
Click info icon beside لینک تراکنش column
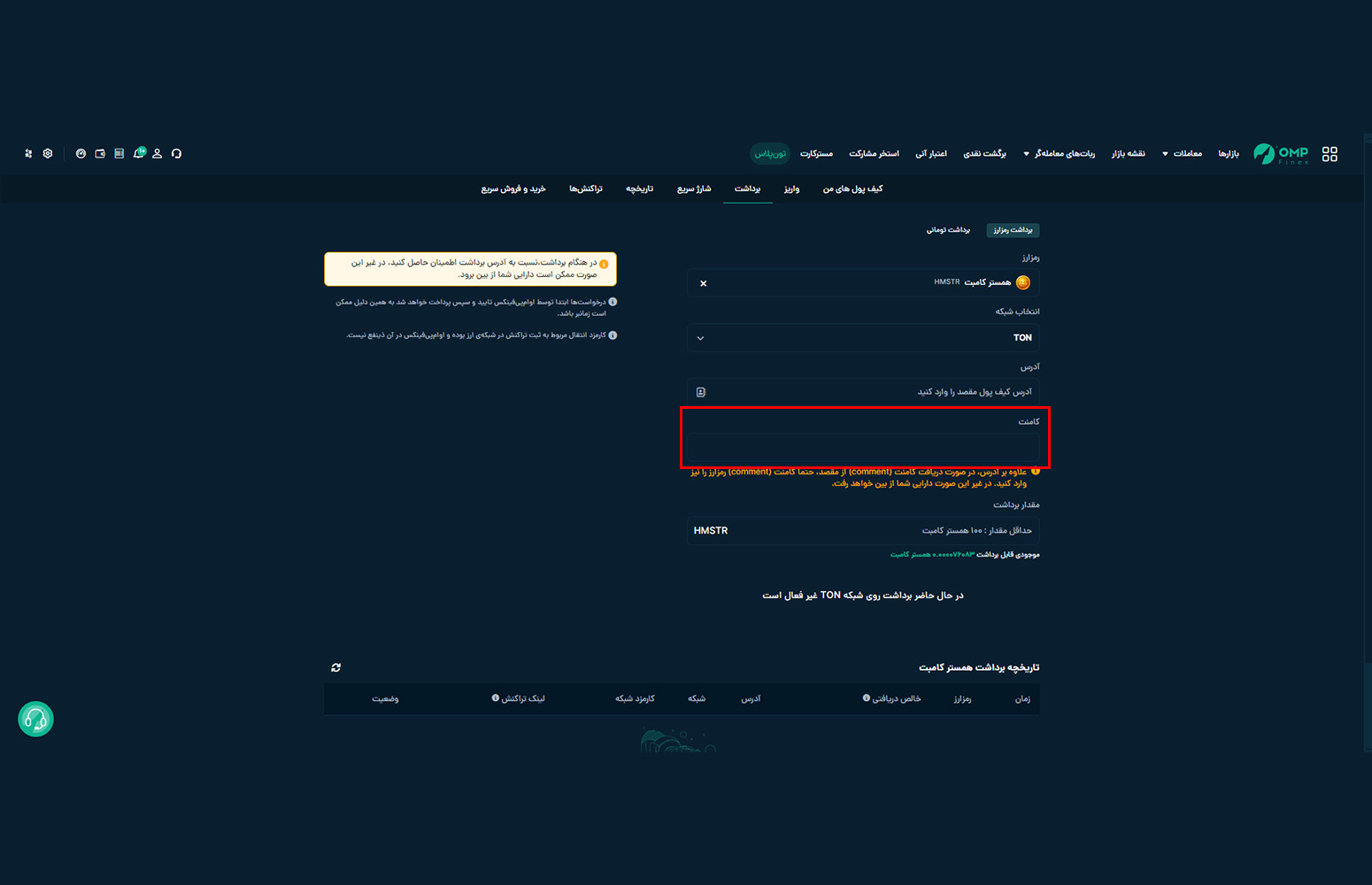point(496,698)
